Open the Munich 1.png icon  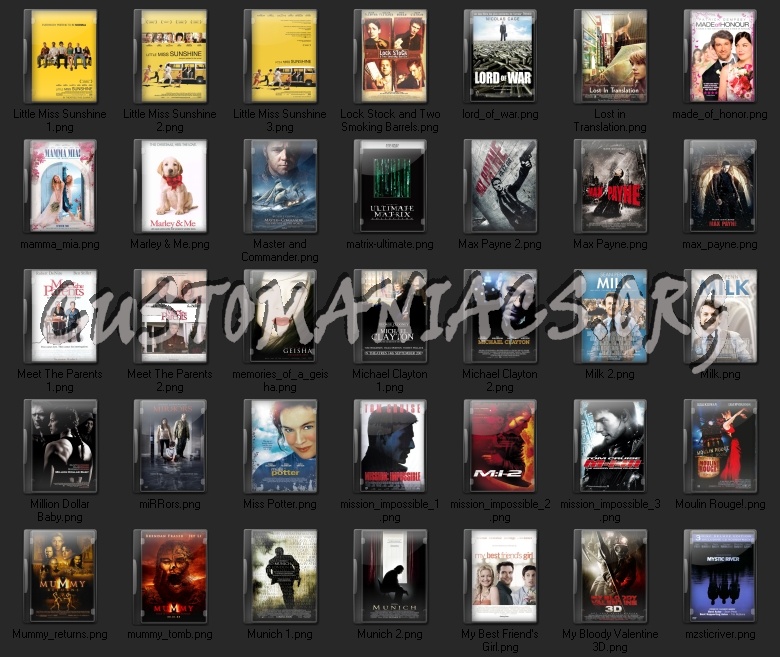pyautogui.click(x=280, y=576)
